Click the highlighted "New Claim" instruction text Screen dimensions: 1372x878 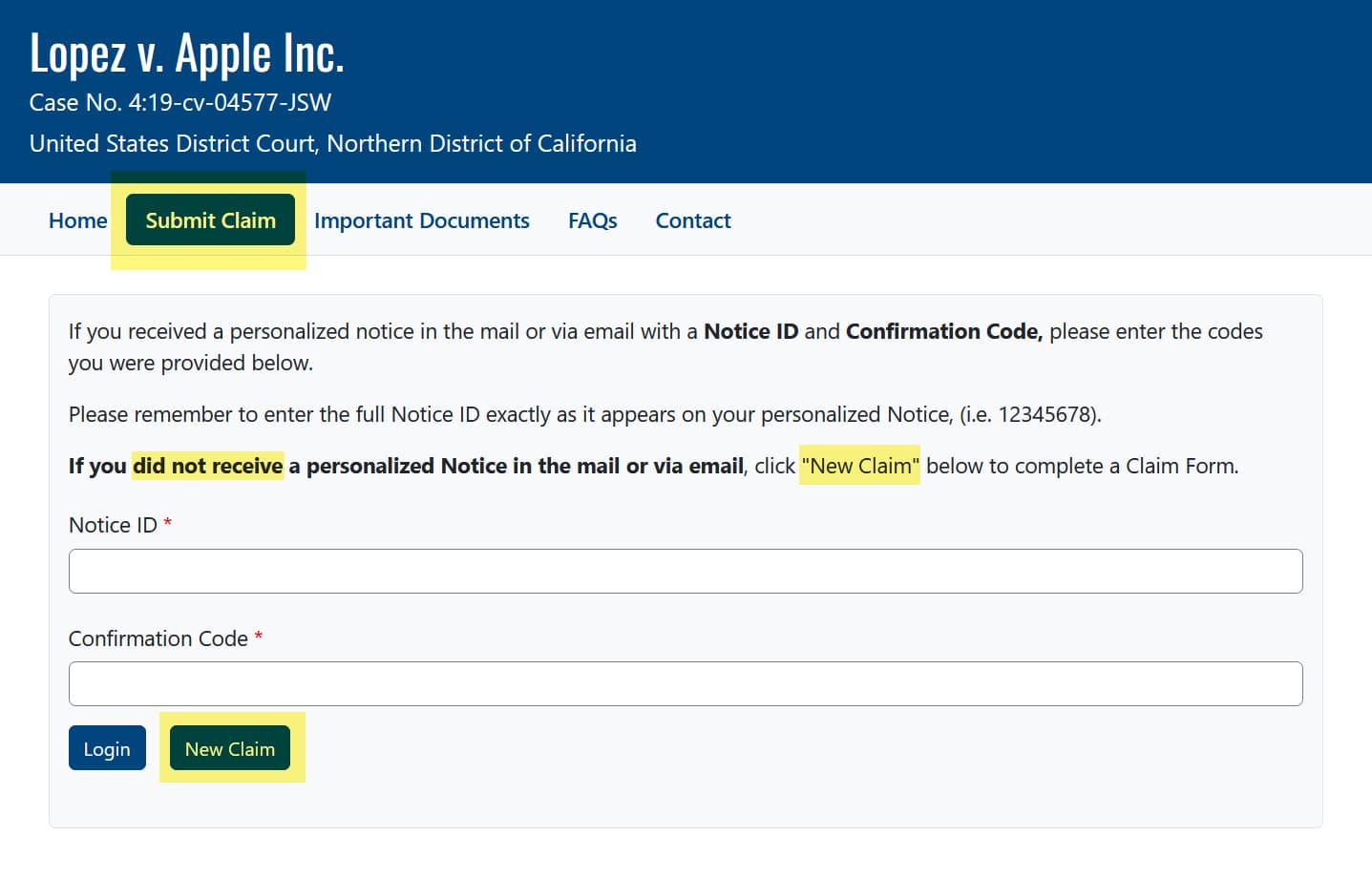[x=859, y=466]
